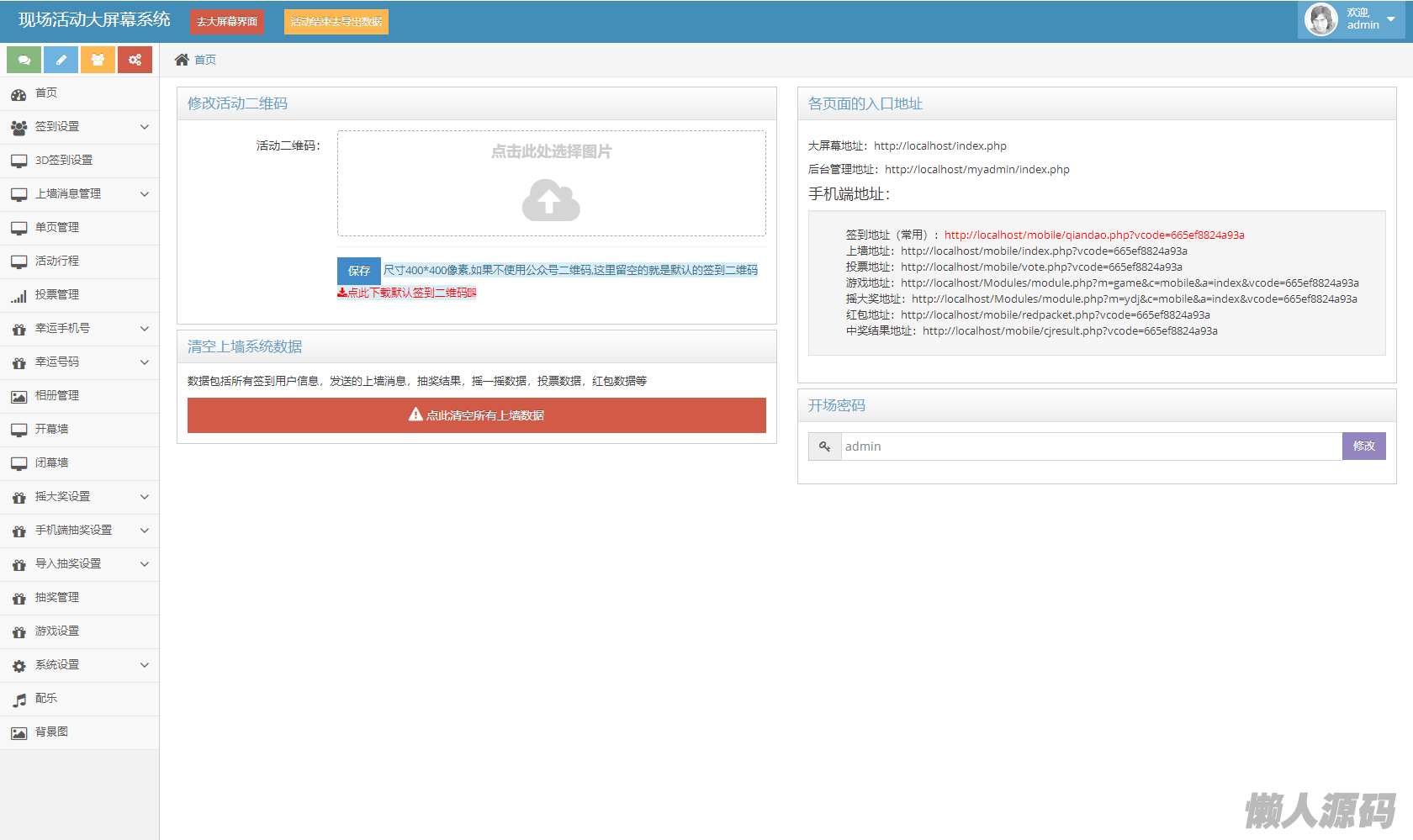Open 投票管理 in the sidebar
The width and height of the screenshot is (1413, 840).
(57, 295)
